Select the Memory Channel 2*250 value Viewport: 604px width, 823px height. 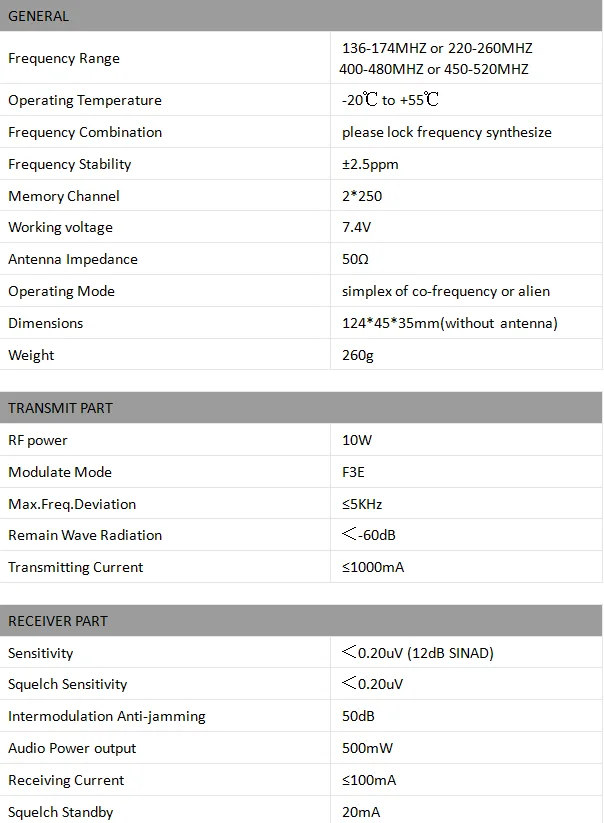[362, 196]
